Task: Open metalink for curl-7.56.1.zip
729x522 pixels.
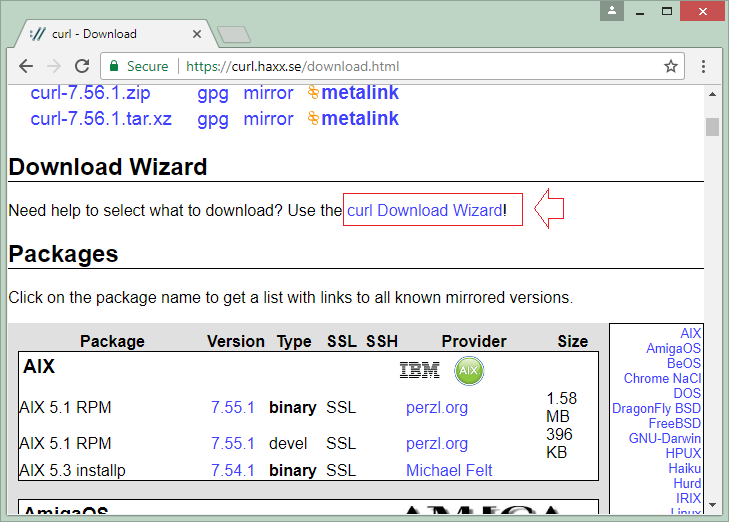Action: coord(359,93)
